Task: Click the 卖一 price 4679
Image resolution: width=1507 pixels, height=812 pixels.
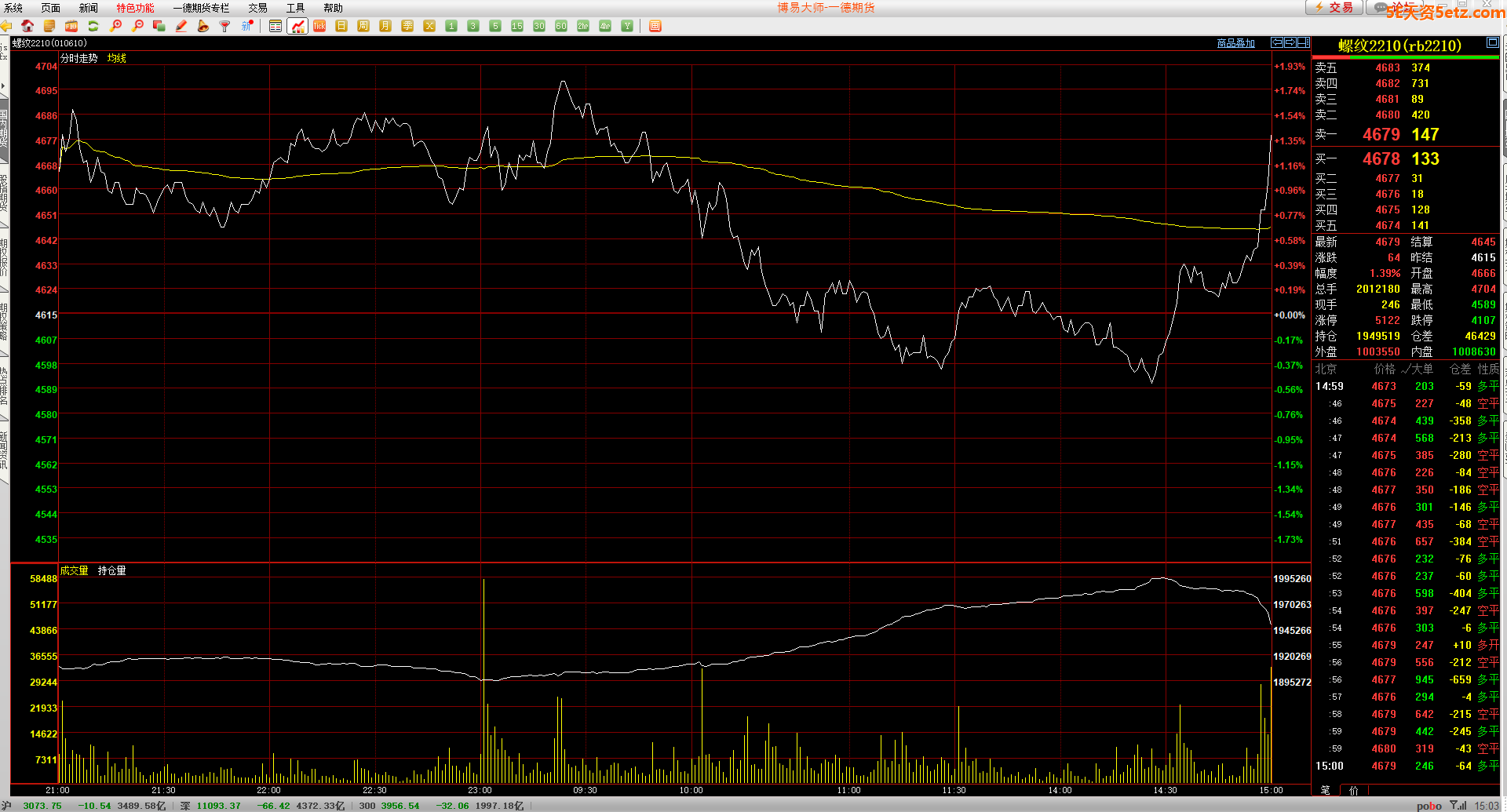Action: [x=1381, y=135]
